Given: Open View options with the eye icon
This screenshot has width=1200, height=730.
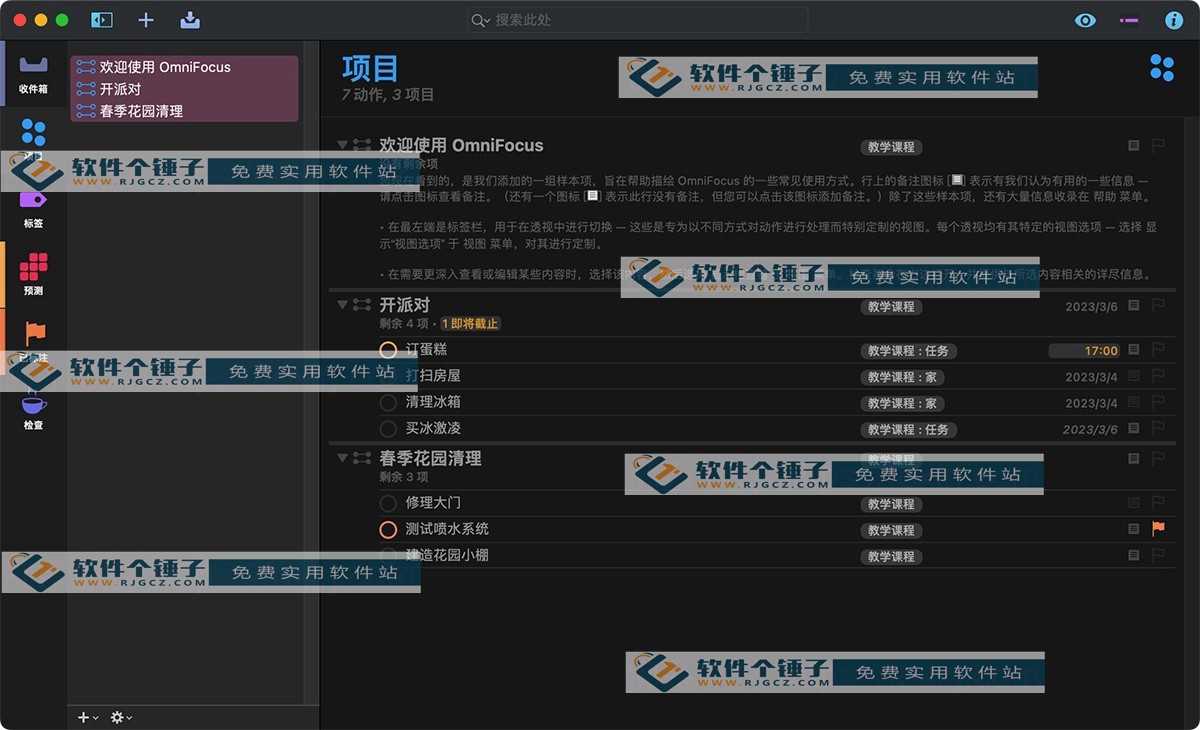Looking at the screenshot, I should coord(1085,20).
